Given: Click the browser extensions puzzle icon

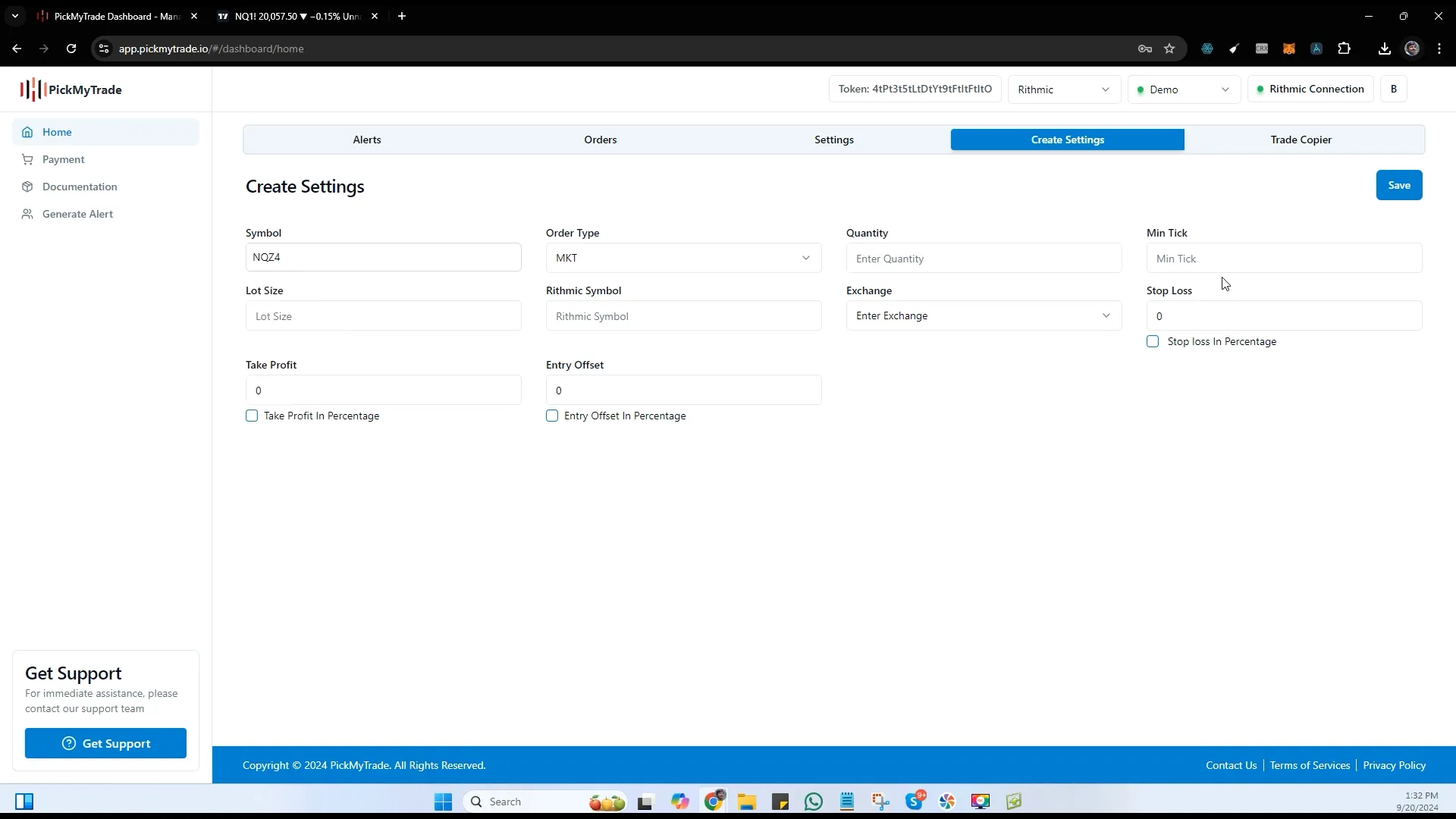Looking at the screenshot, I should tap(1345, 49).
